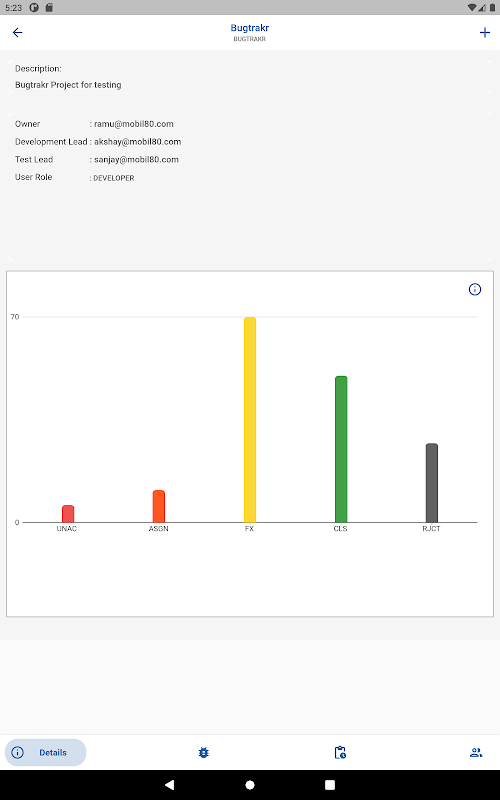This screenshot has height=800, width=500.
Task: Select the Details tab
Action: [45, 753]
